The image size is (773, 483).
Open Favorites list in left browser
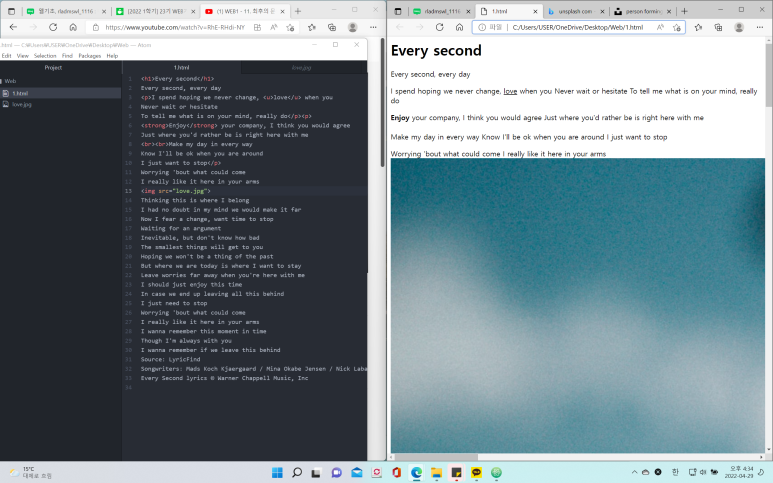tap(312, 28)
